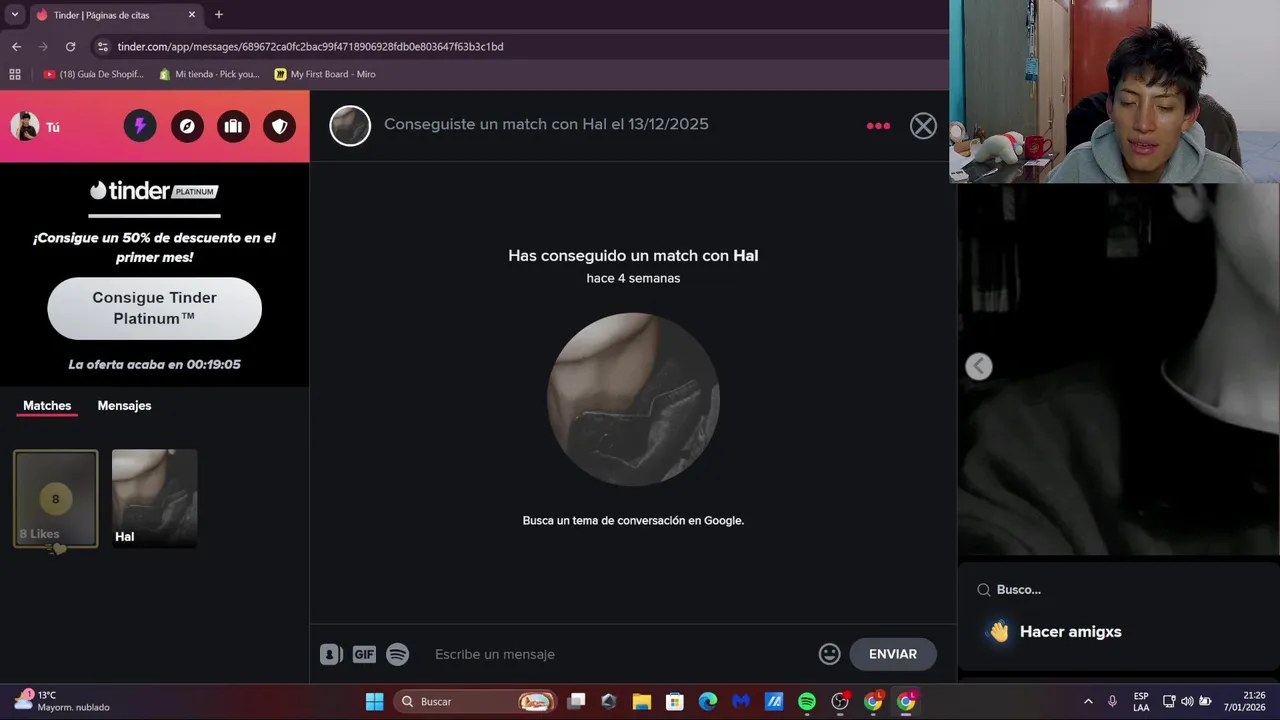Screen dimensions: 1280x720
Task: Click Hal's small avatar in the chat header
Action: pos(350,126)
